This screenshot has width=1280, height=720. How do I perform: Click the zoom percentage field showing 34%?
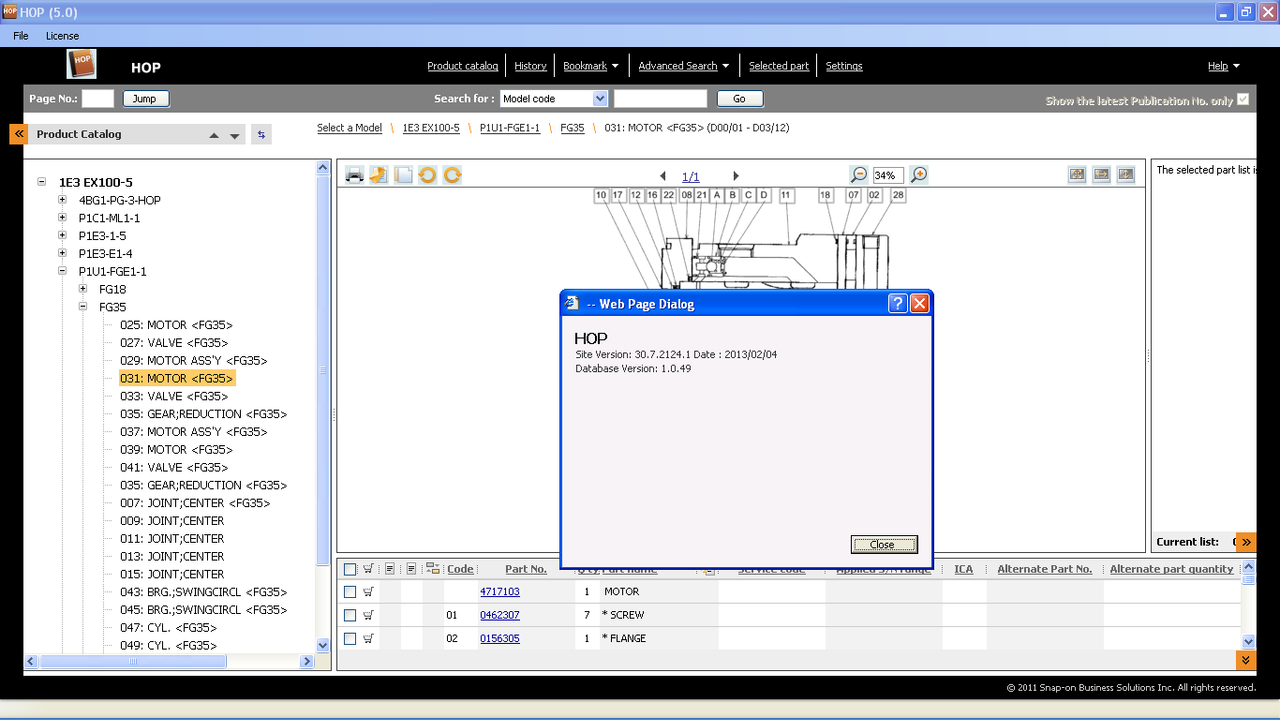[x=888, y=175]
